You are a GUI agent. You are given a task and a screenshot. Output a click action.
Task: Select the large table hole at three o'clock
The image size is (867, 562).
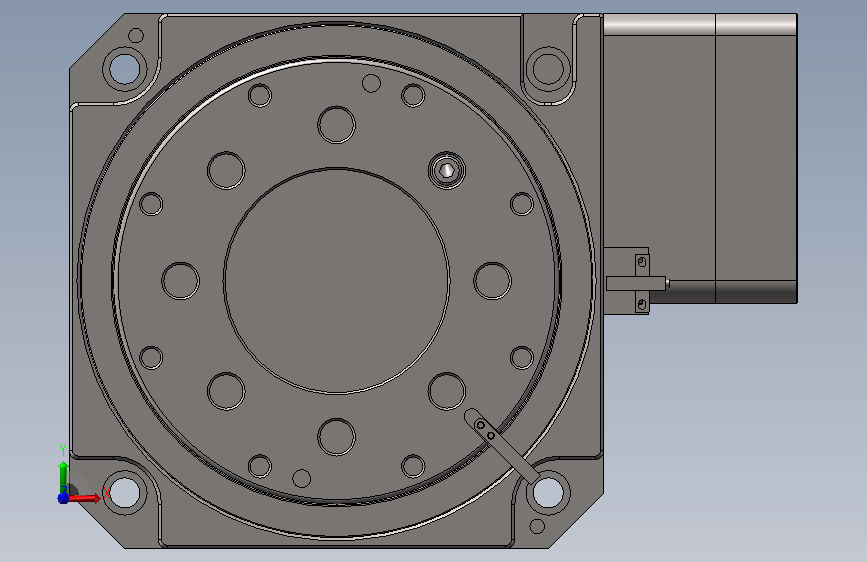pyautogui.click(x=492, y=281)
